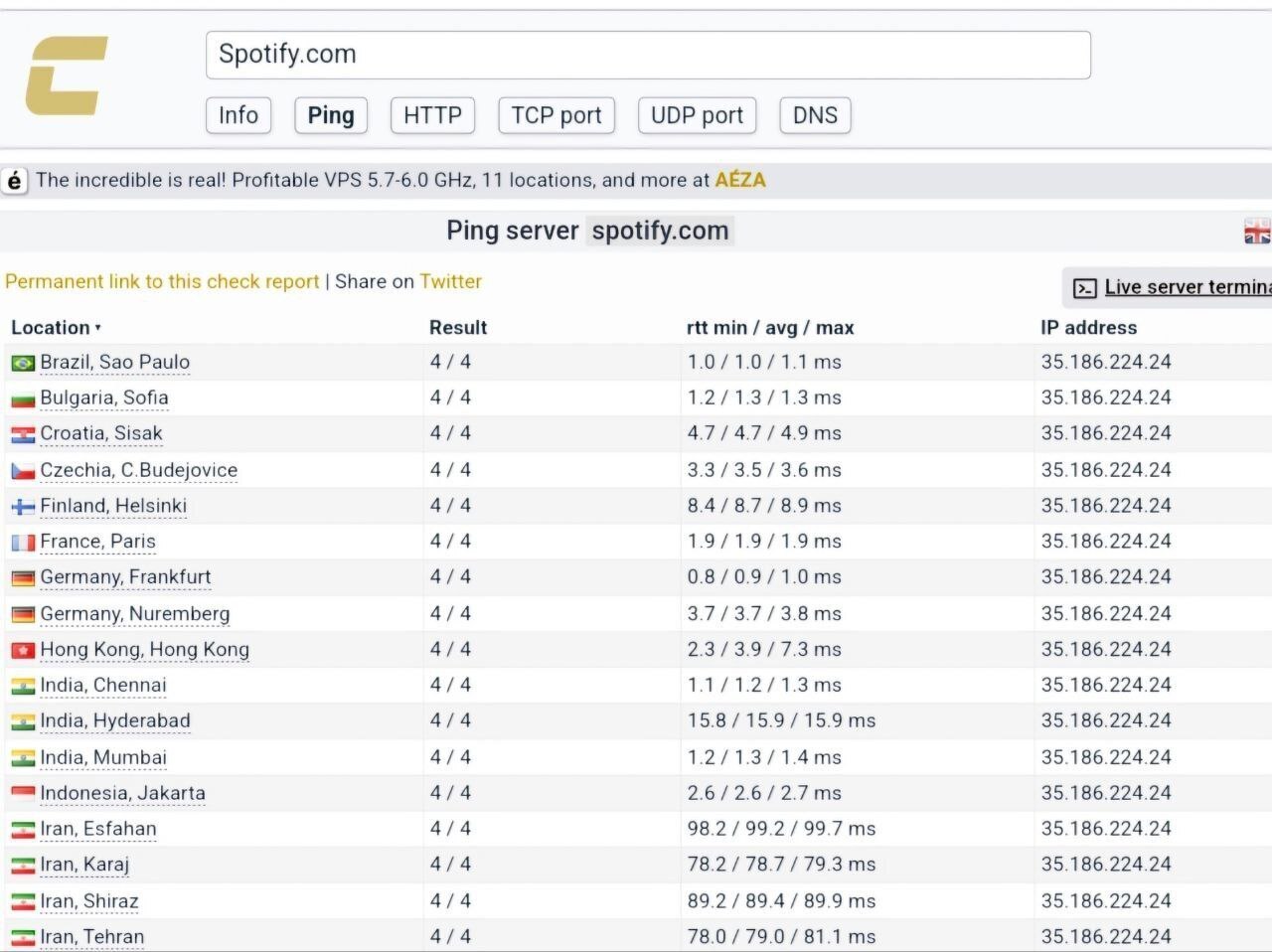The width and height of the screenshot is (1272, 952).
Task: Click the rtt min / avg / max header
Action: (770, 328)
